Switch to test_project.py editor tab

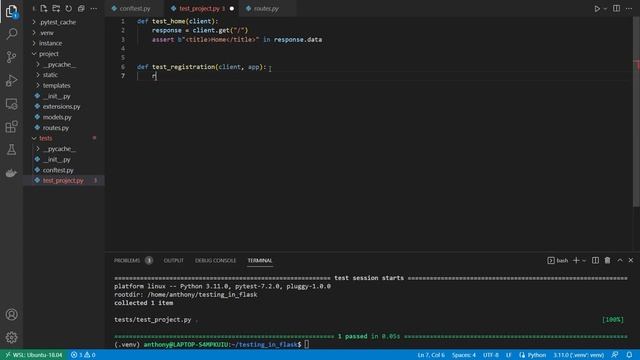[x=202, y=8]
